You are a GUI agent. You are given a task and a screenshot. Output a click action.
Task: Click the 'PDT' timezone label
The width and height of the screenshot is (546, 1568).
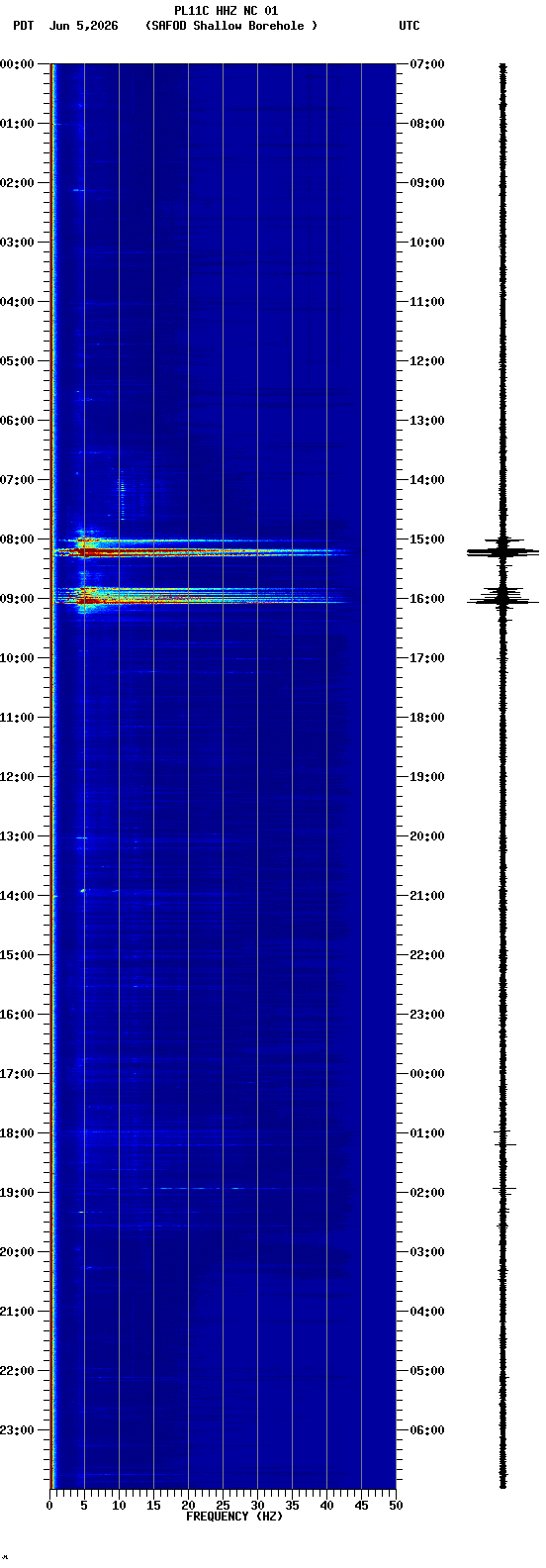(23, 26)
